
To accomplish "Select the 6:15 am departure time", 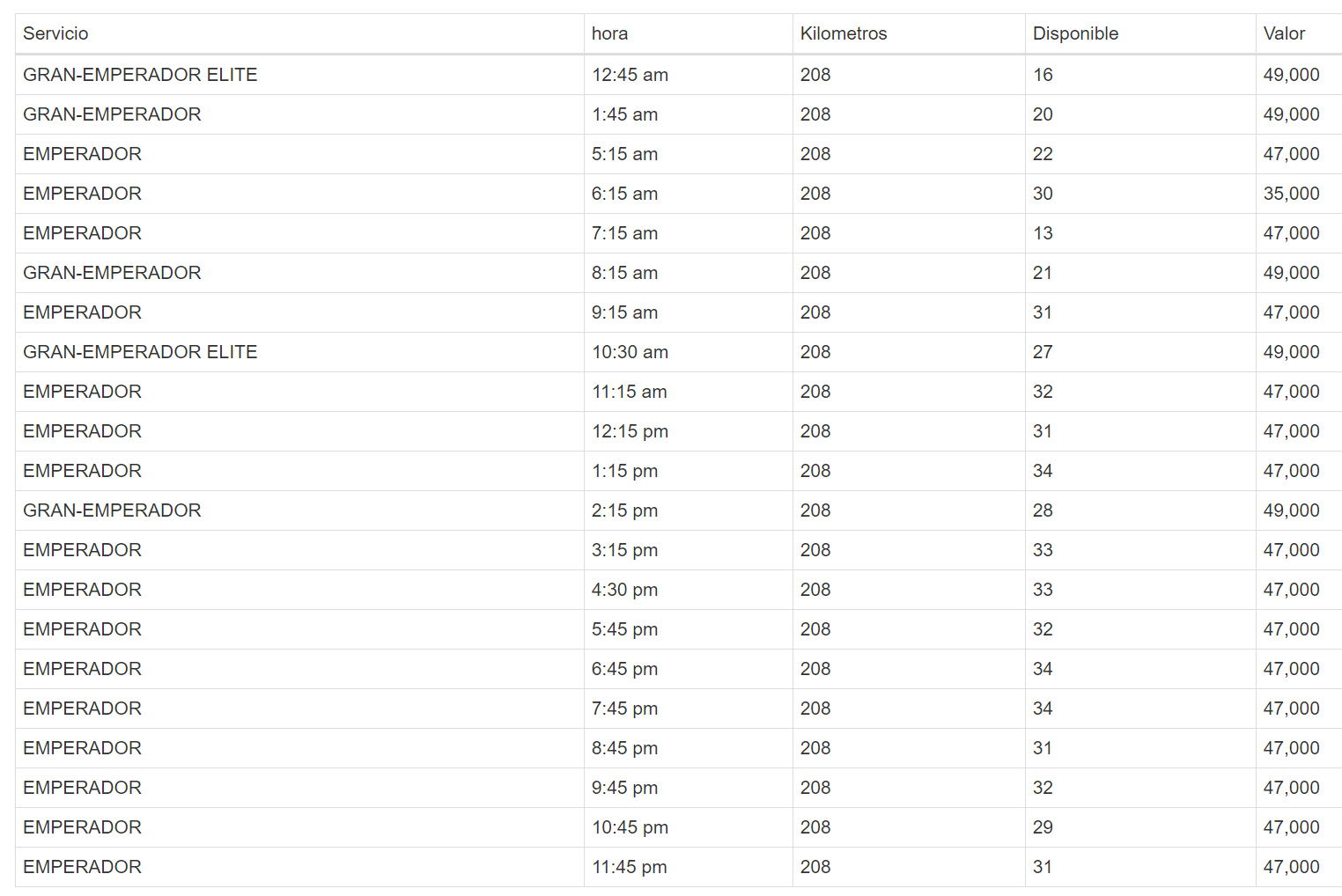I will pos(624,194).
